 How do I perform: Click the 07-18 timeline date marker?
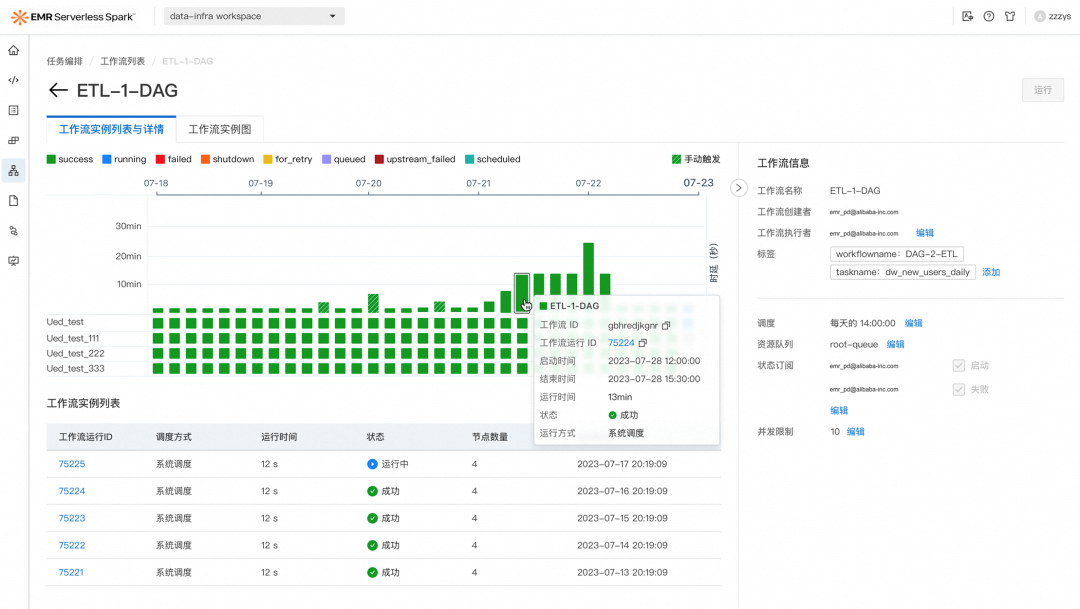156,183
